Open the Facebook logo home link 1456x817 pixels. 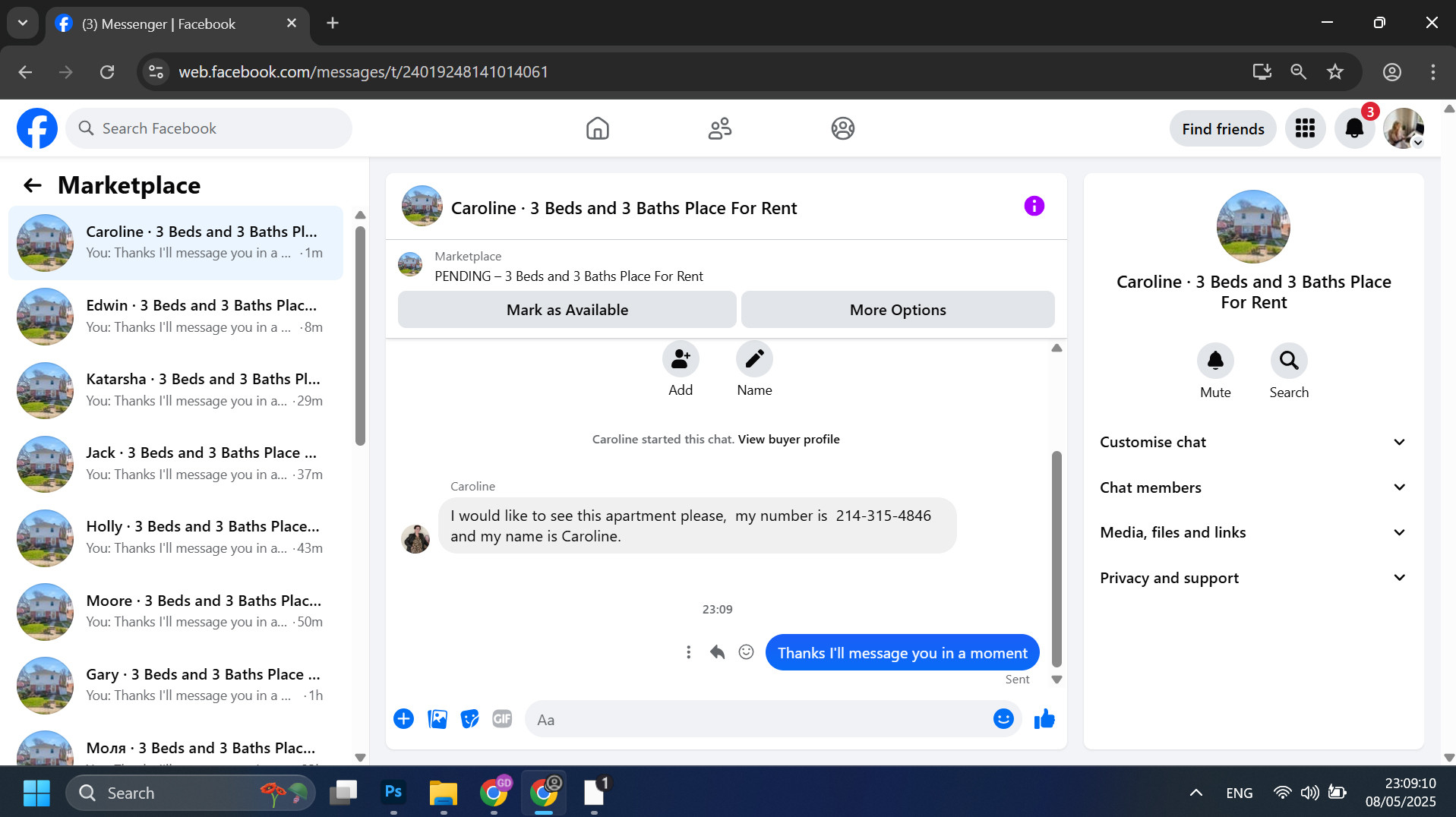tap(37, 128)
